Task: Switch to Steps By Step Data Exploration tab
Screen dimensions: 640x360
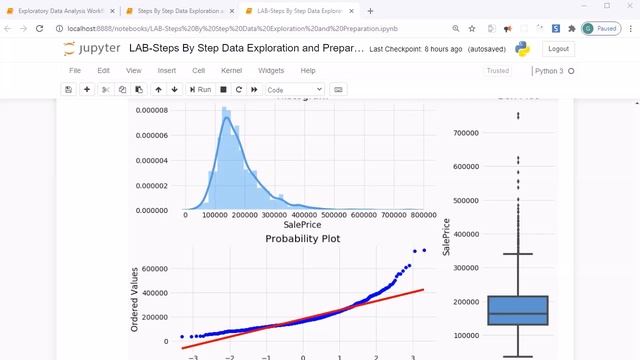Action: coord(180,11)
